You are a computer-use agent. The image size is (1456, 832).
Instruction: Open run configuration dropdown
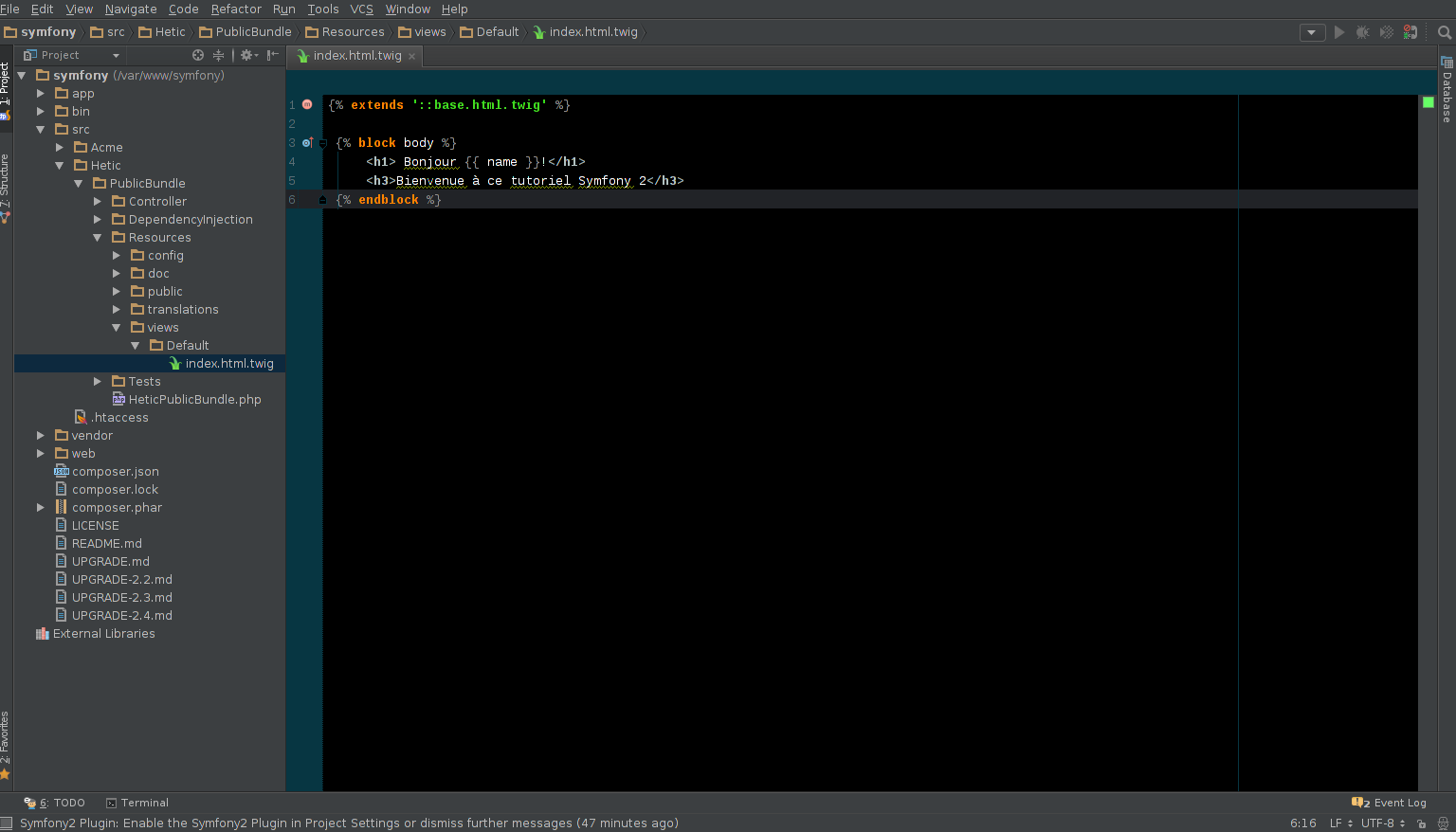tap(1312, 32)
